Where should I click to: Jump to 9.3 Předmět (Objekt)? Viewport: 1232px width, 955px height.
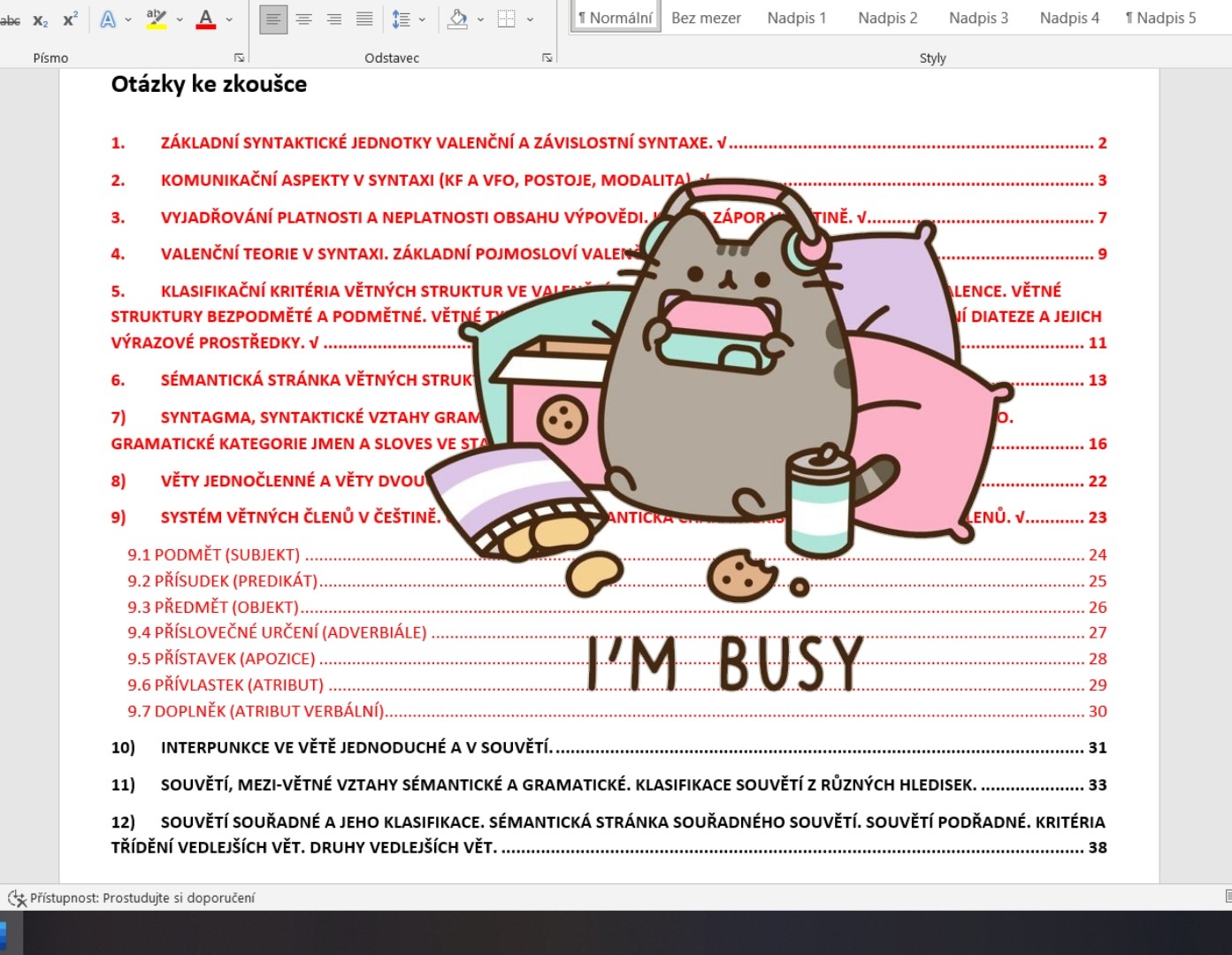point(616,607)
